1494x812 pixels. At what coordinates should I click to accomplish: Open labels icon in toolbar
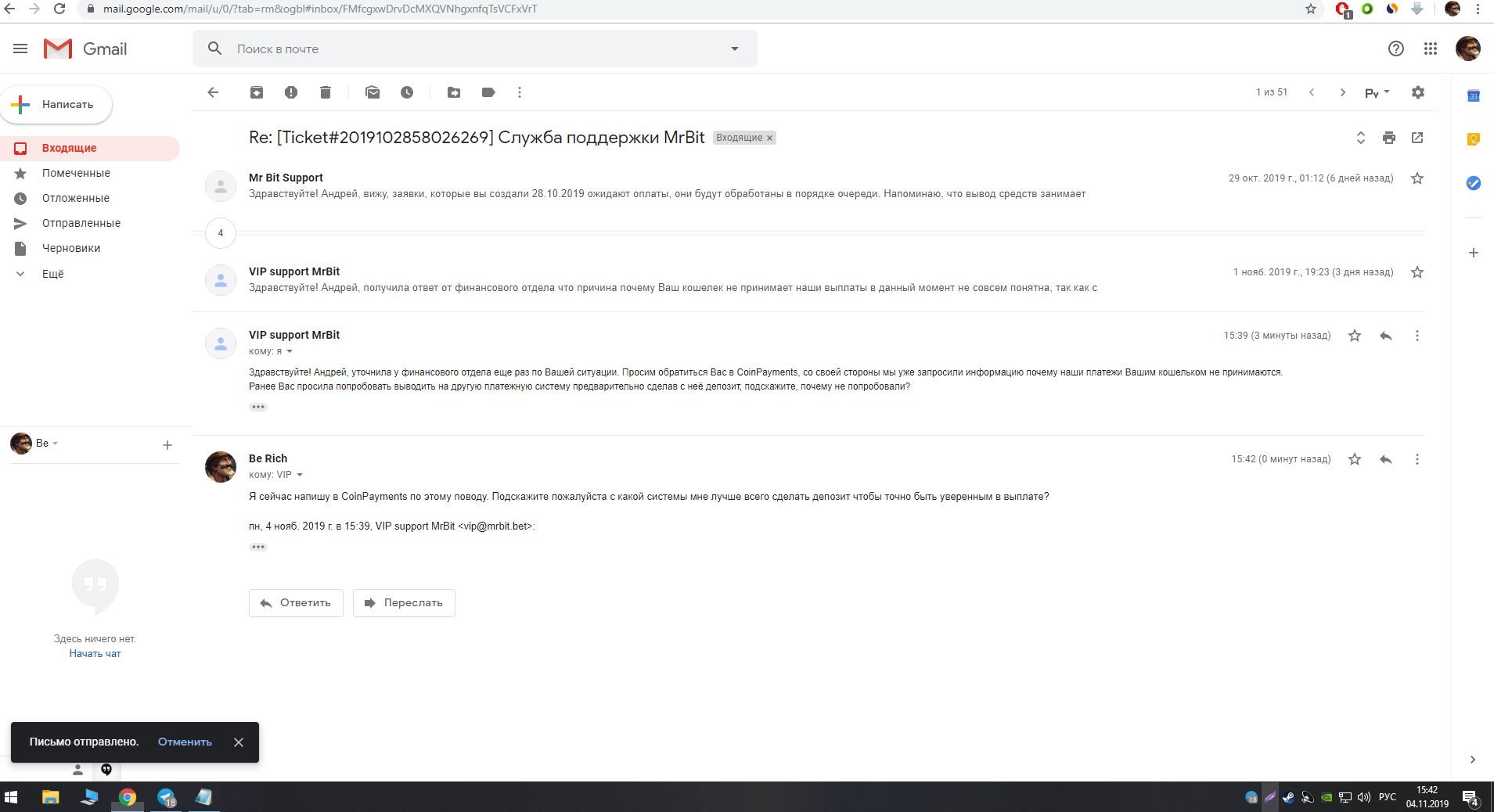coord(488,92)
